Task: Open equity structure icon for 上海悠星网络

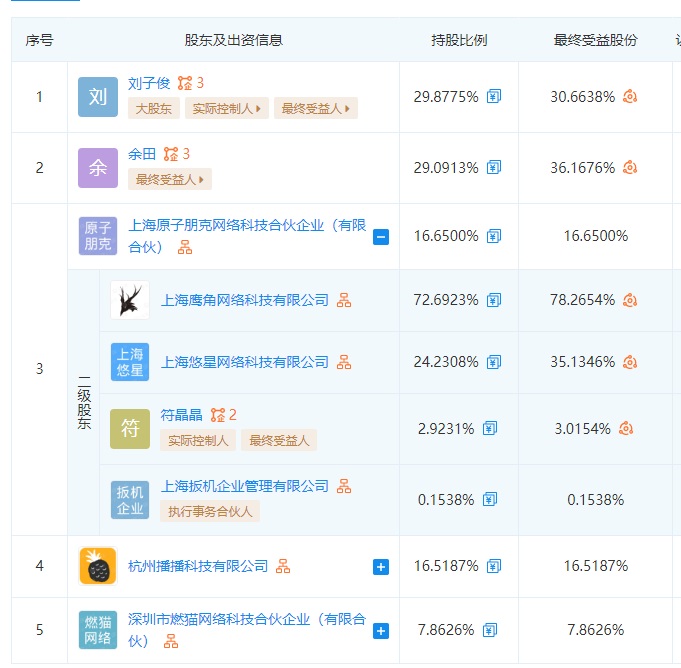Action: click(x=344, y=362)
